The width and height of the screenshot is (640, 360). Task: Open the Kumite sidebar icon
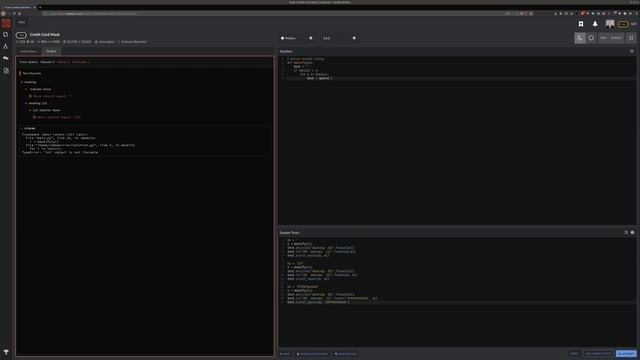tap(6, 47)
